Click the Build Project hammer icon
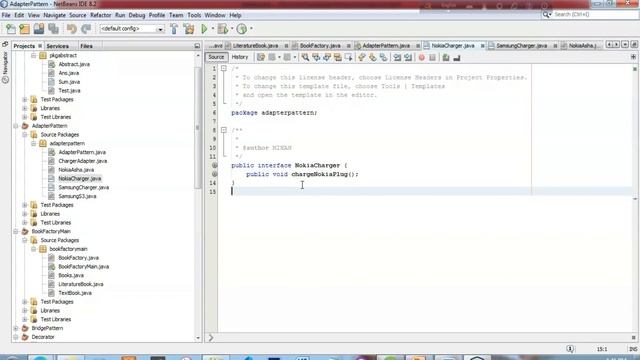 pyautogui.click(x=174, y=29)
